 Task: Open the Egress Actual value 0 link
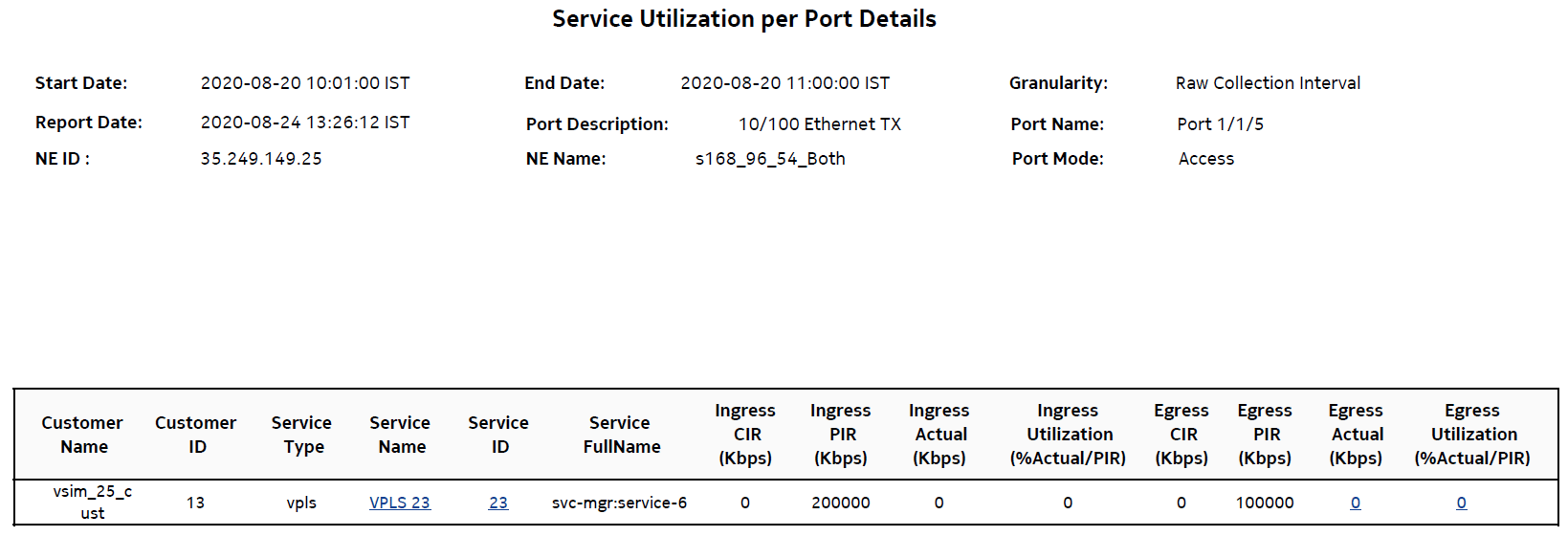pyautogui.click(x=1356, y=503)
